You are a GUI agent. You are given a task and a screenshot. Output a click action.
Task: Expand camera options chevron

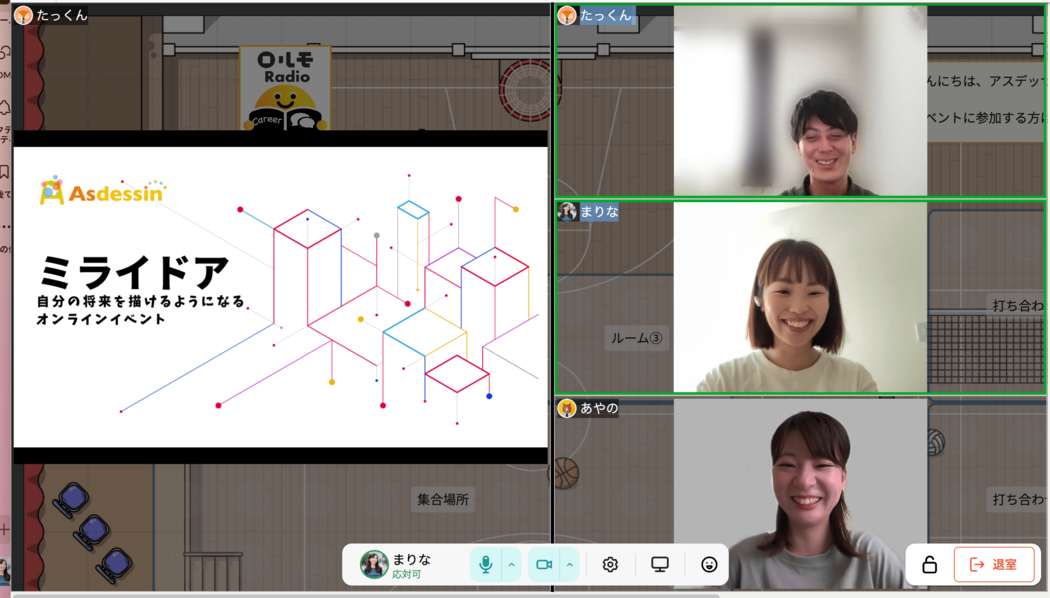570,565
